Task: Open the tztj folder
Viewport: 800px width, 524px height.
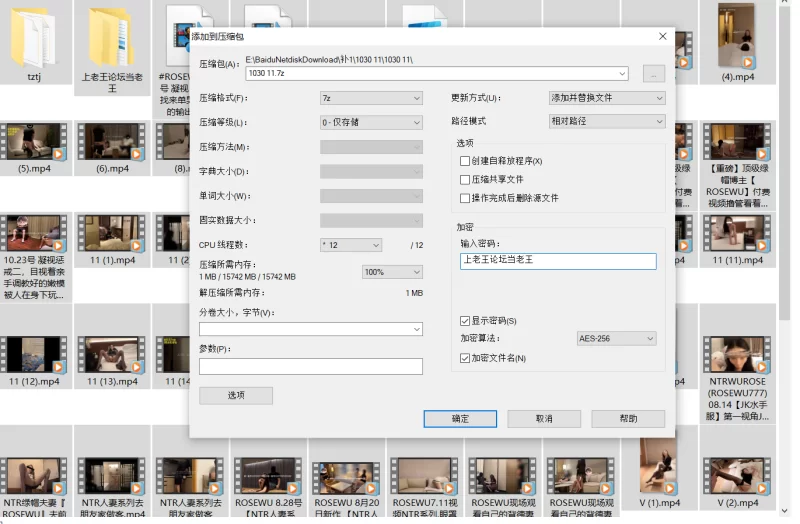Action: pyautogui.click(x=34, y=40)
